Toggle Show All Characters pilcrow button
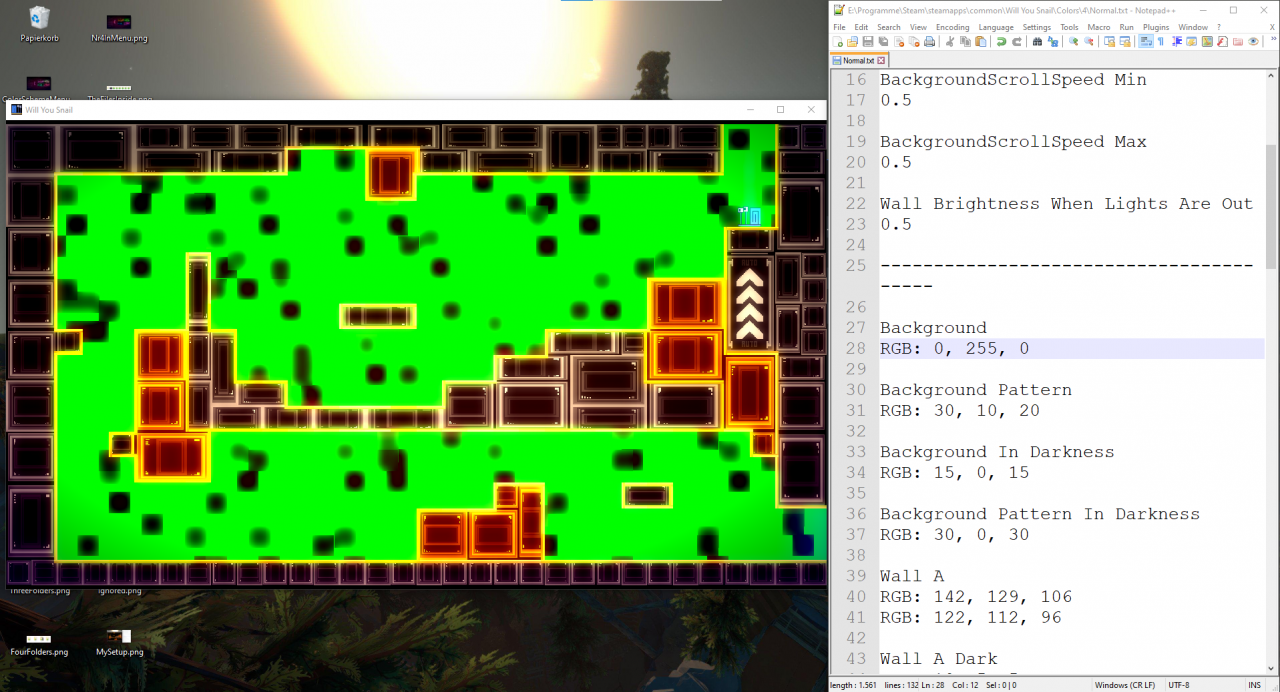 (x=1161, y=42)
